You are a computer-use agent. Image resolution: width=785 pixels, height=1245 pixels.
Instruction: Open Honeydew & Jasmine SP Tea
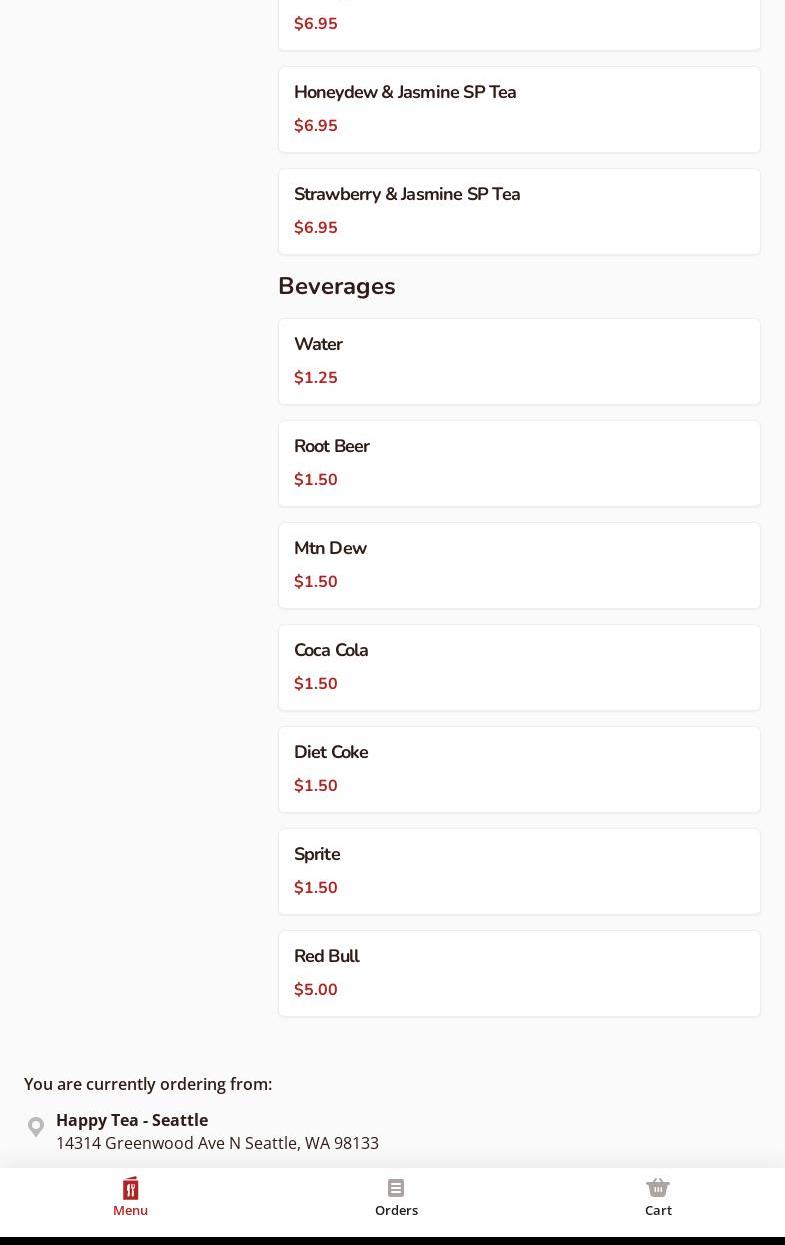pyautogui.click(x=519, y=109)
